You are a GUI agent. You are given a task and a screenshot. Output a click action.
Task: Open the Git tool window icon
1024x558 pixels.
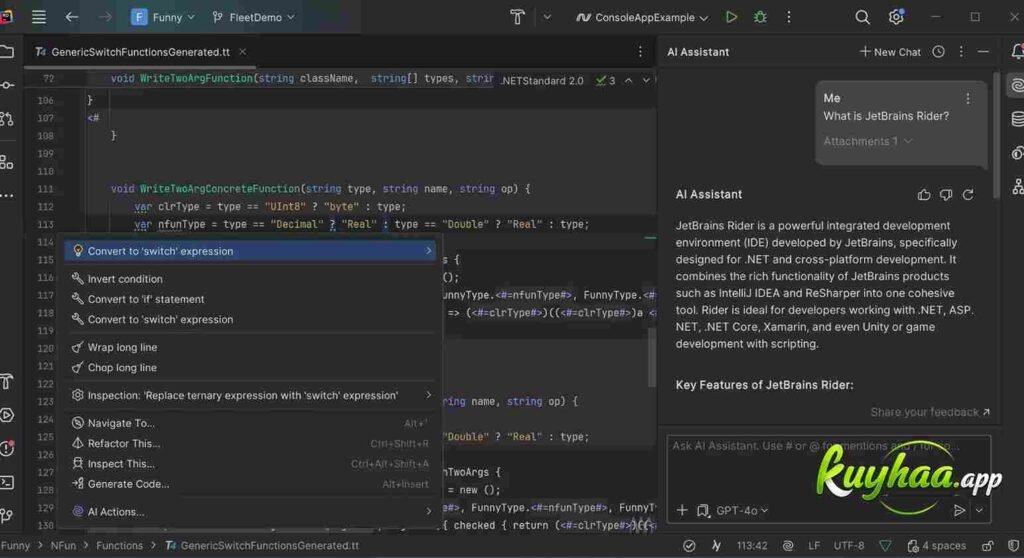[7, 516]
